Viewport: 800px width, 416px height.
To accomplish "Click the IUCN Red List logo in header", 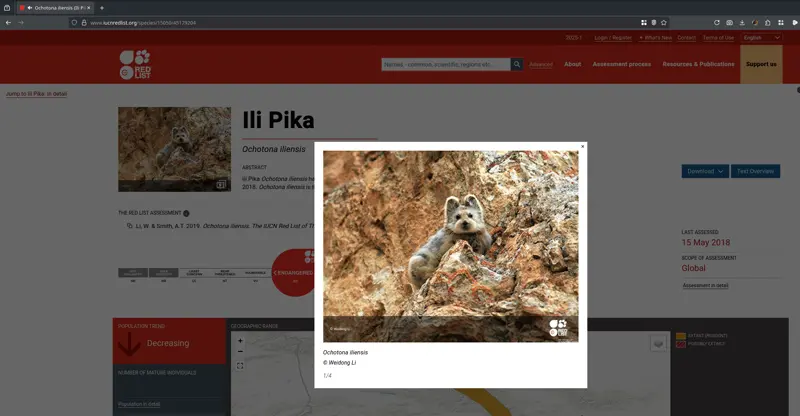I will point(135,64).
